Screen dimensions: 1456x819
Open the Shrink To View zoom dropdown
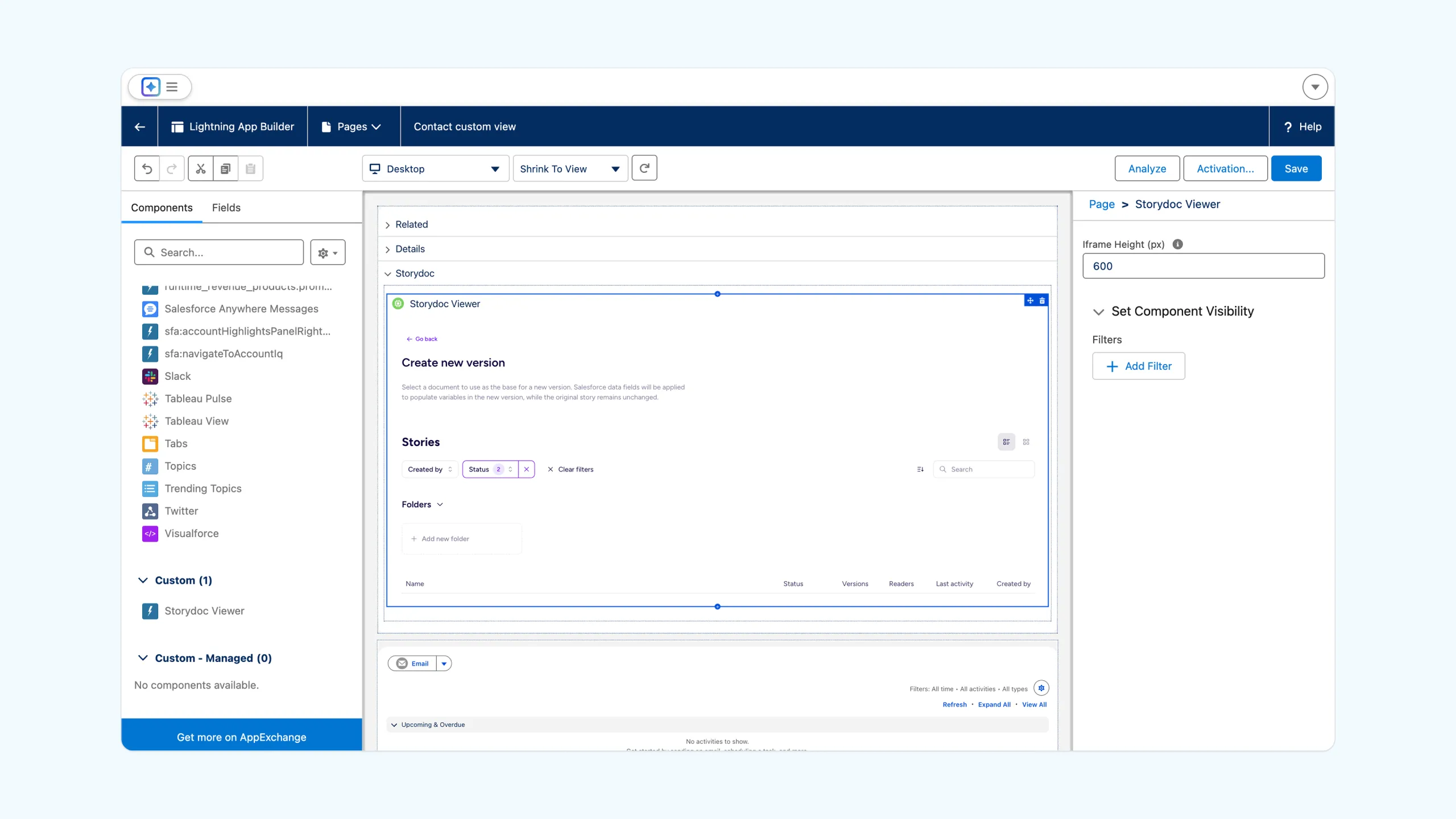point(570,169)
